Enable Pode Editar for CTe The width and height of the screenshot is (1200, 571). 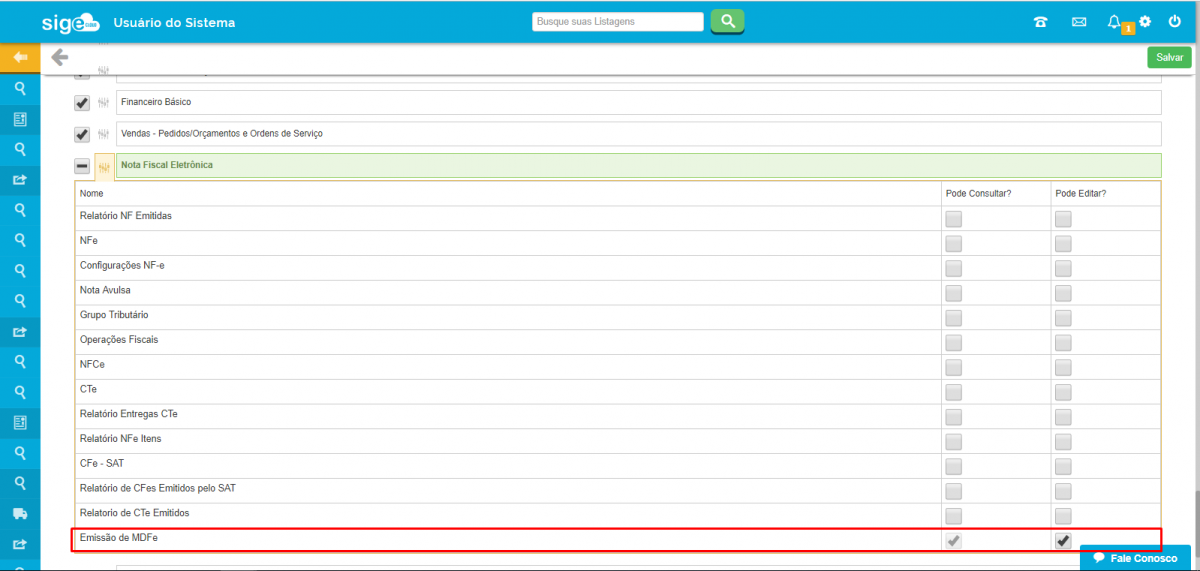tap(1063, 392)
